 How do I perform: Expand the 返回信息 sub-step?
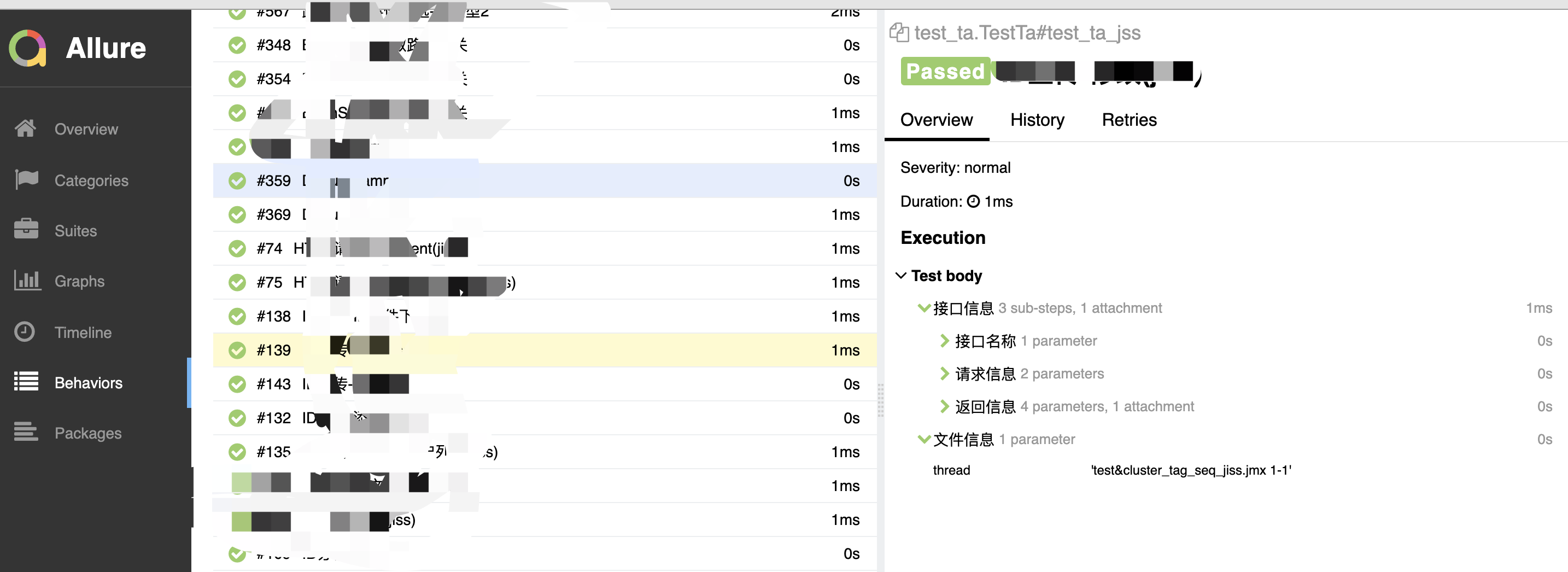pyautogui.click(x=944, y=406)
